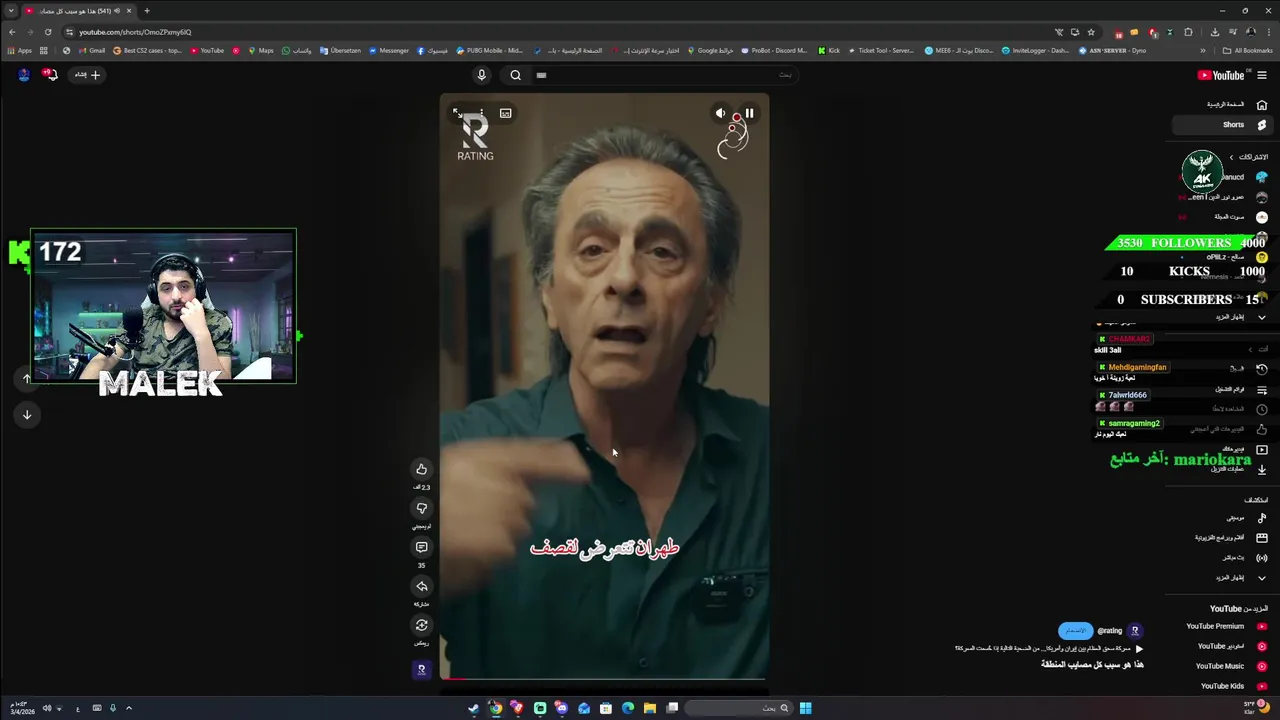The image size is (1280, 720).
Task: Open the Create plus button
Action: point(88,74)
